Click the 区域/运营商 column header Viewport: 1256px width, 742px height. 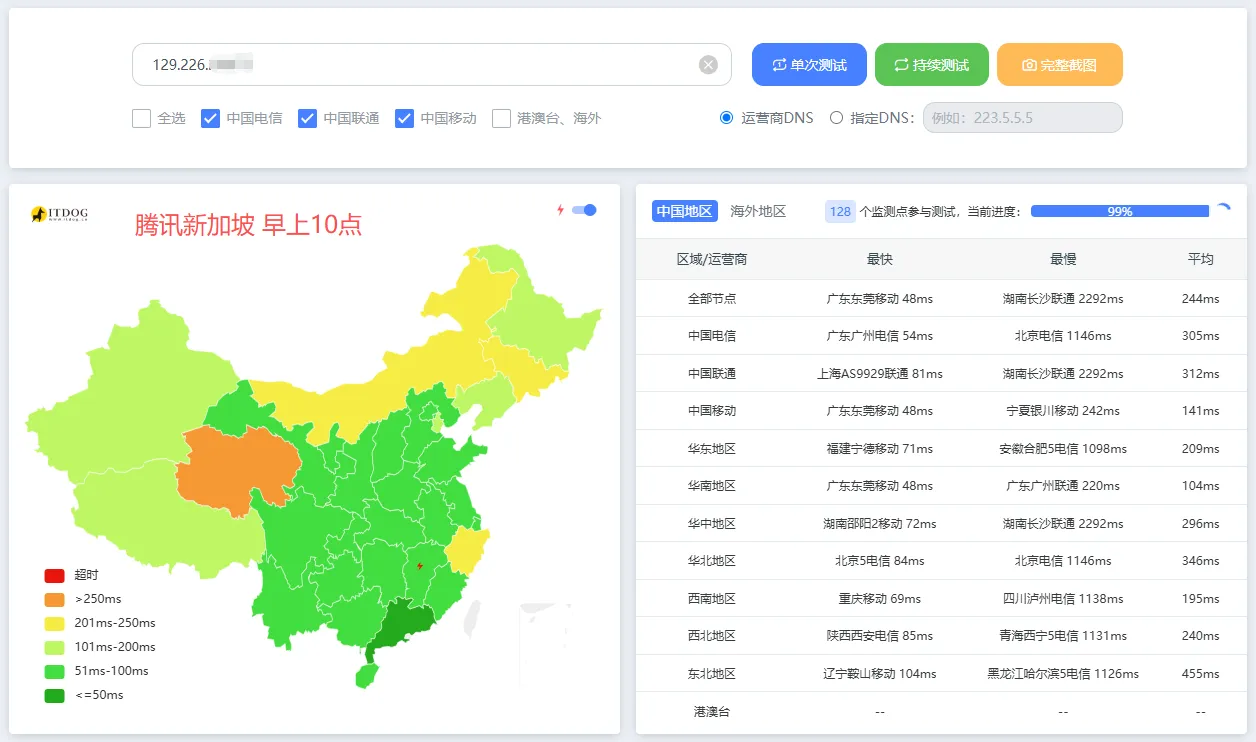(x=712, y=259)
